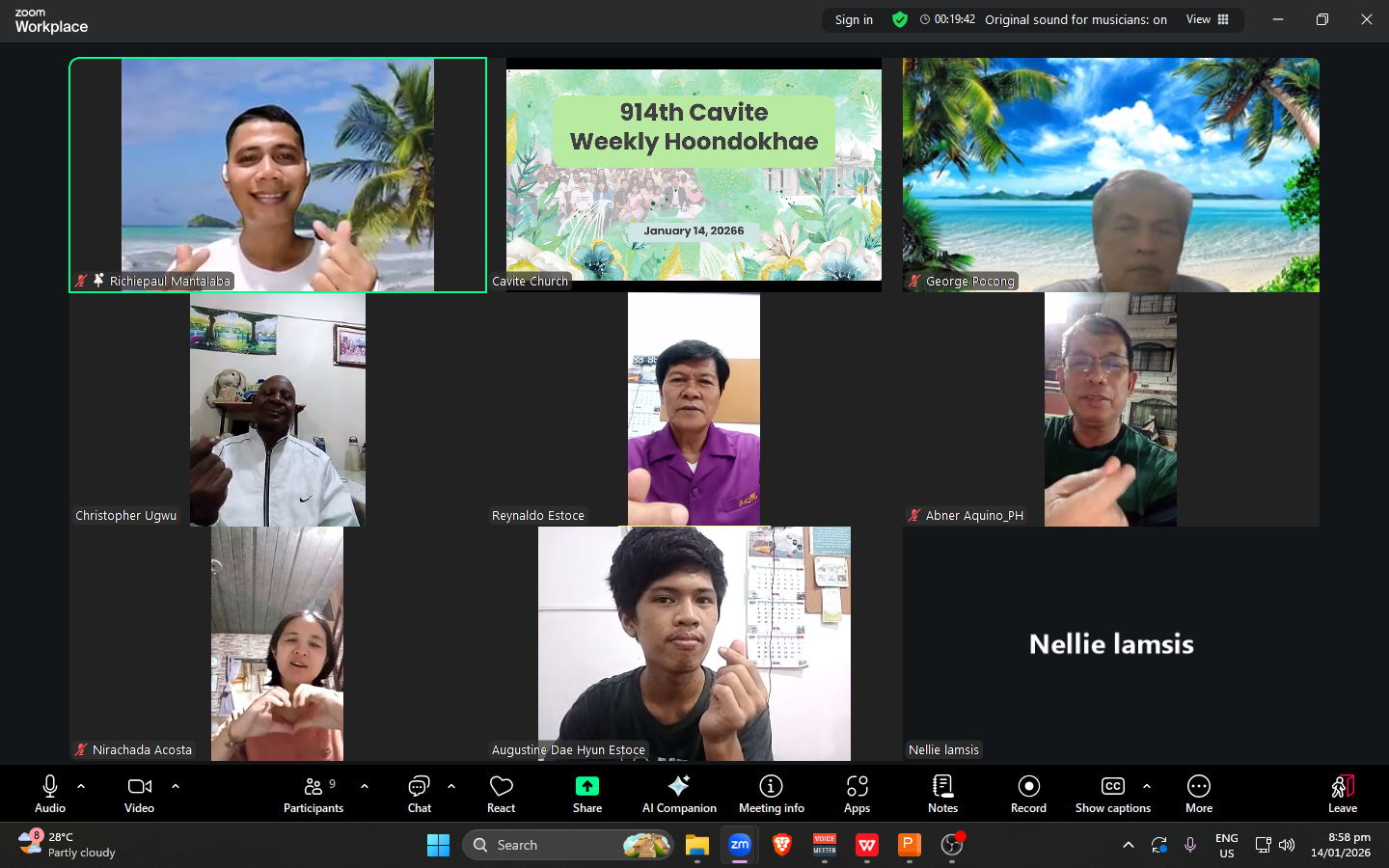Toggle the Audio microphone mute
Image resolution: width=1389 pixels, height=868 pixels.
[50, 787]
